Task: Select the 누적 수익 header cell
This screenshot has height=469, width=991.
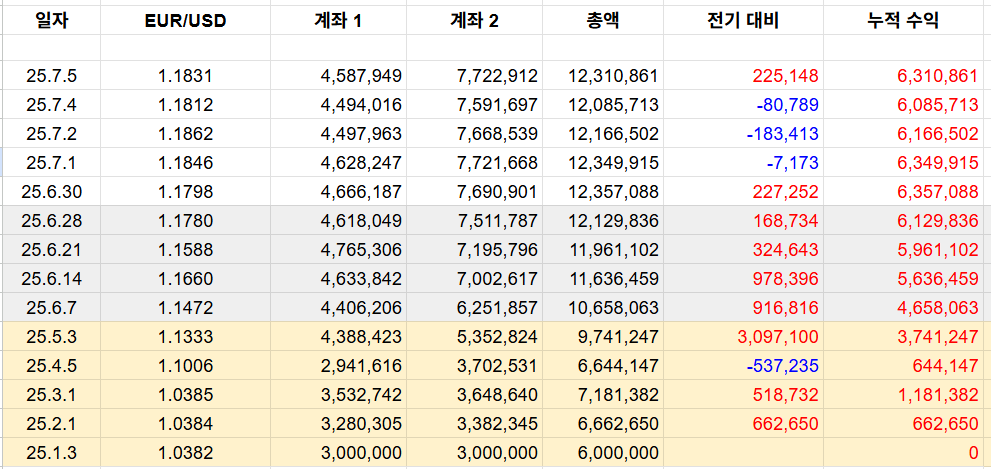Action: (x=903, y=21)
